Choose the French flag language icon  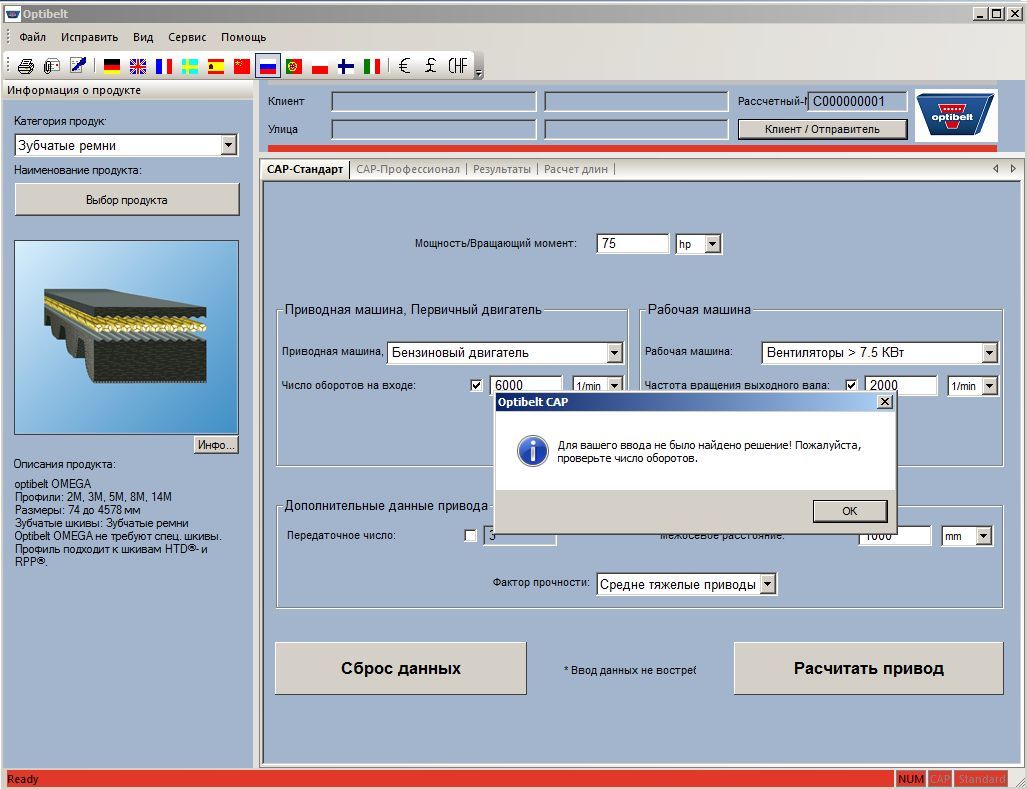click(x=164, y=66)
